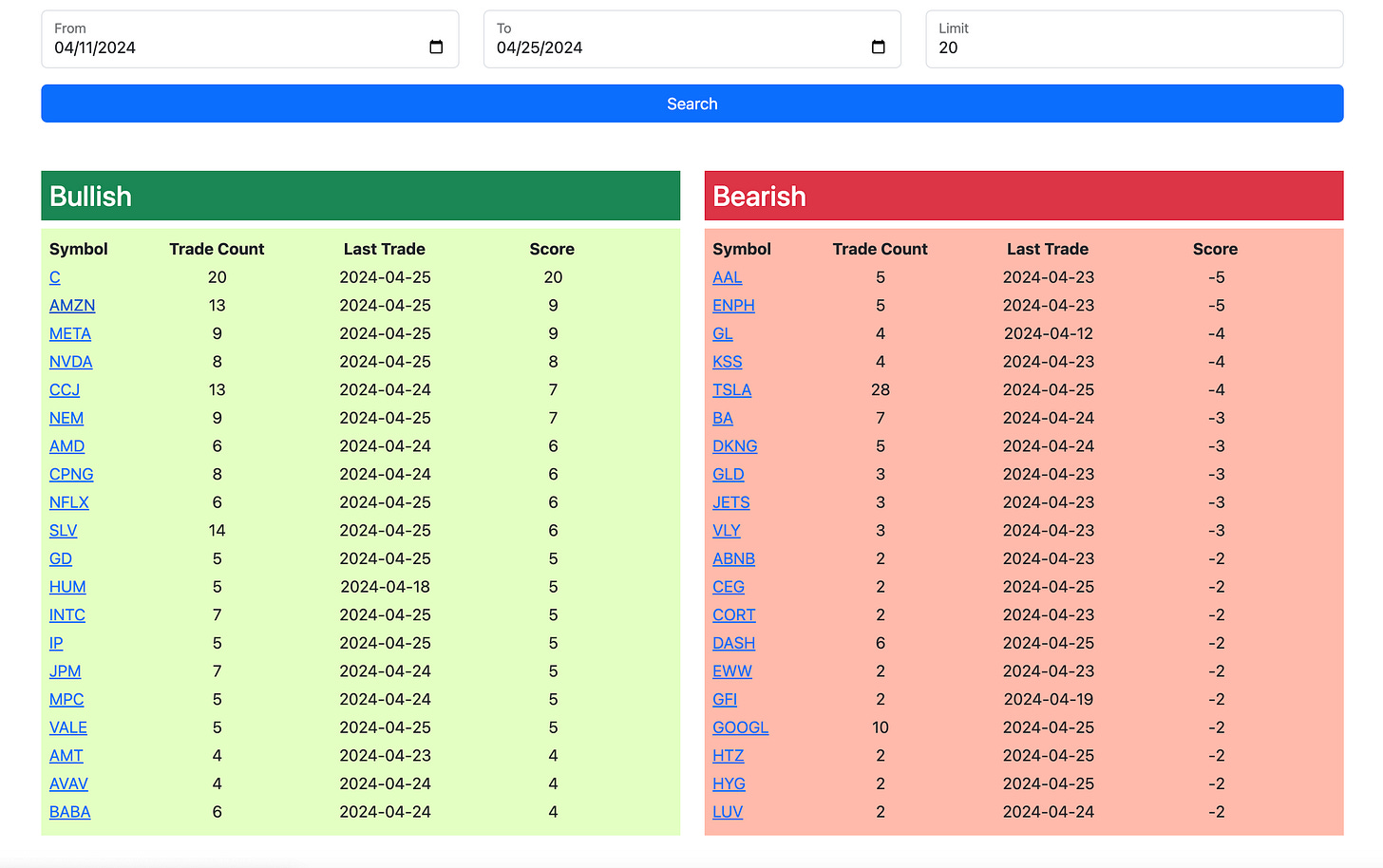Open the AMZN symbol link

coord(72,306)
